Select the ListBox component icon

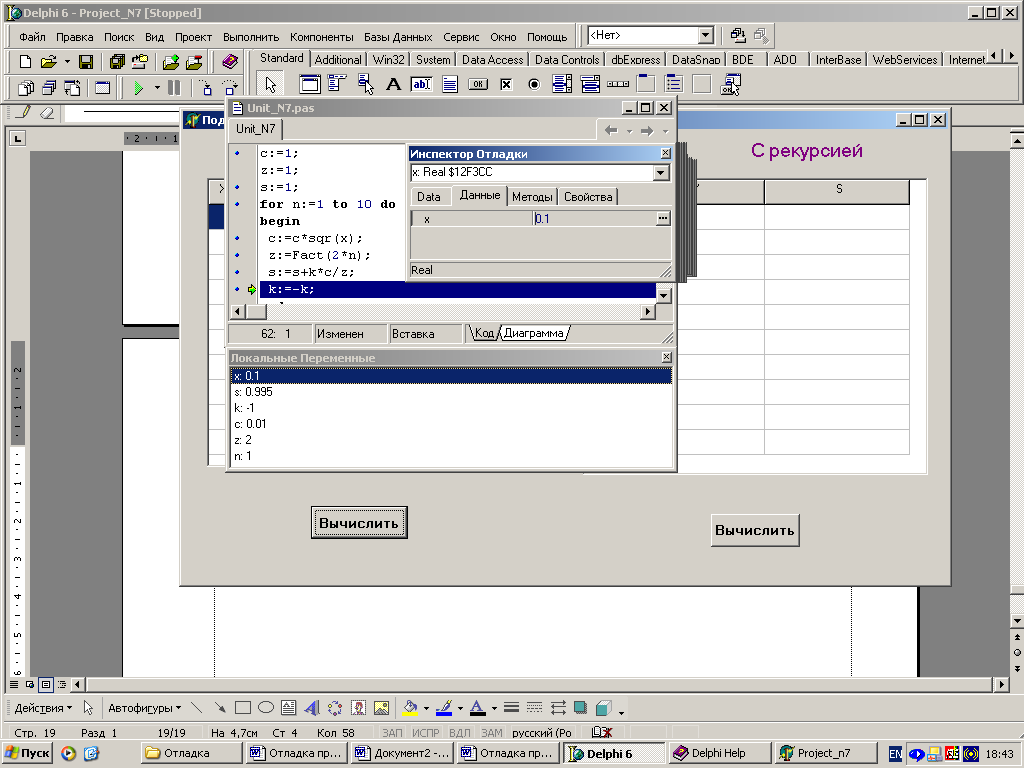pyautogui.click(x=562, y=84)
